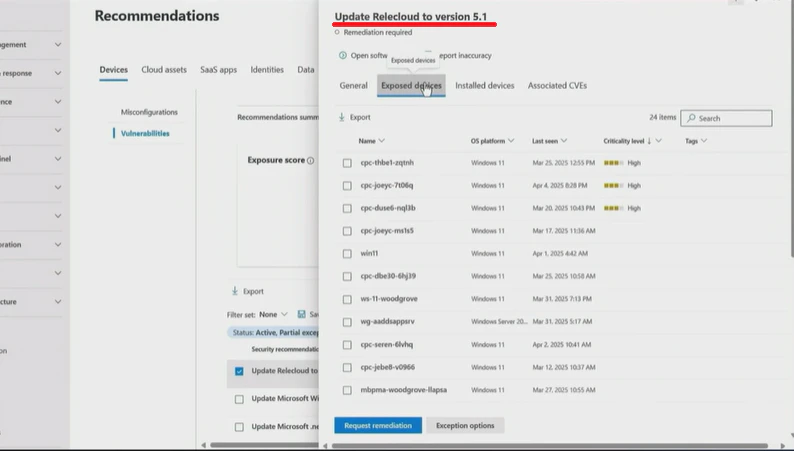
Task: Click Security recommendation column header
Action: coord(285,349)
